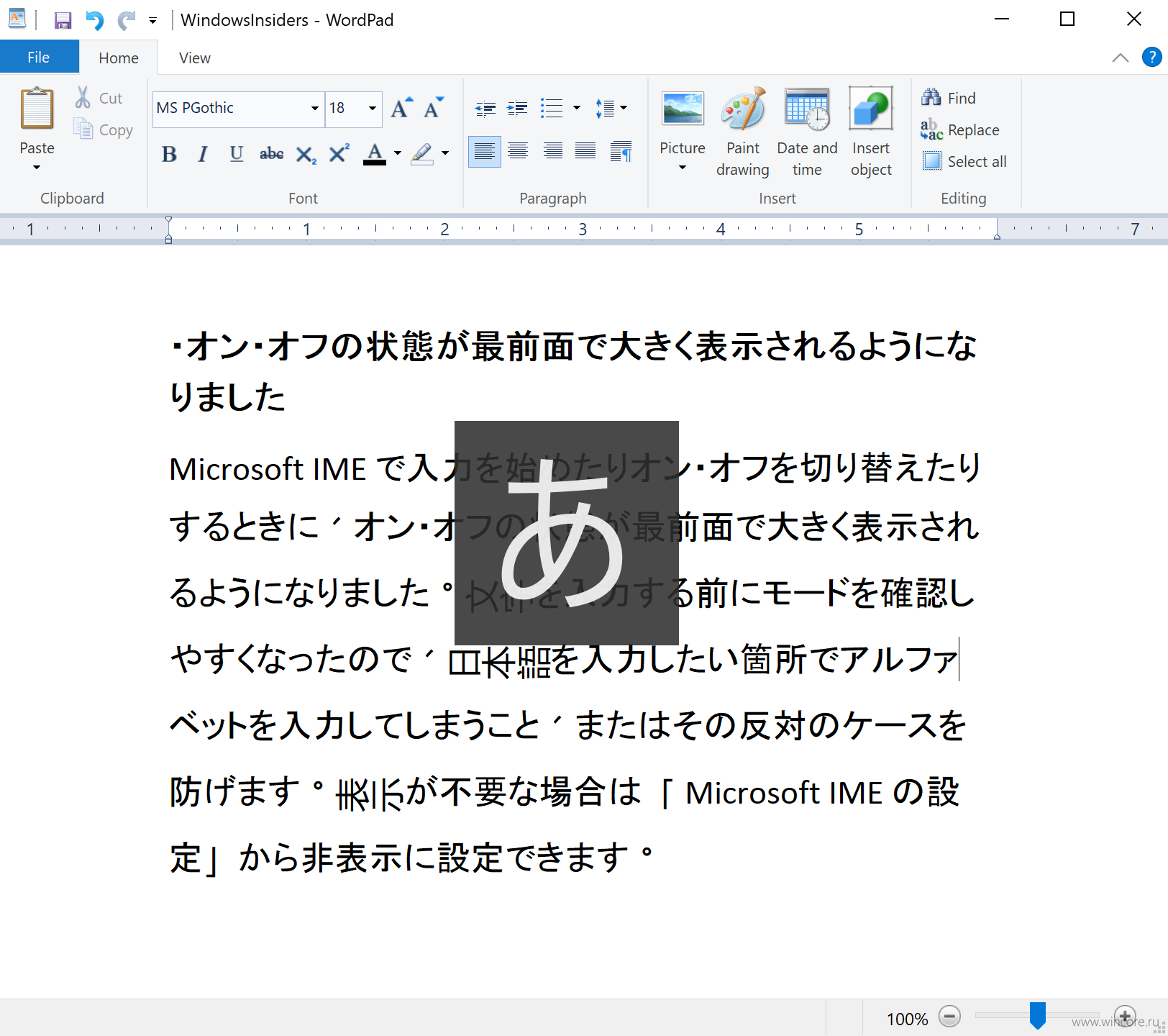Click the zoom out minus button
Image resolution: width=1168 pixels, height=1036 pixels.
click(x=949, y=1017)
